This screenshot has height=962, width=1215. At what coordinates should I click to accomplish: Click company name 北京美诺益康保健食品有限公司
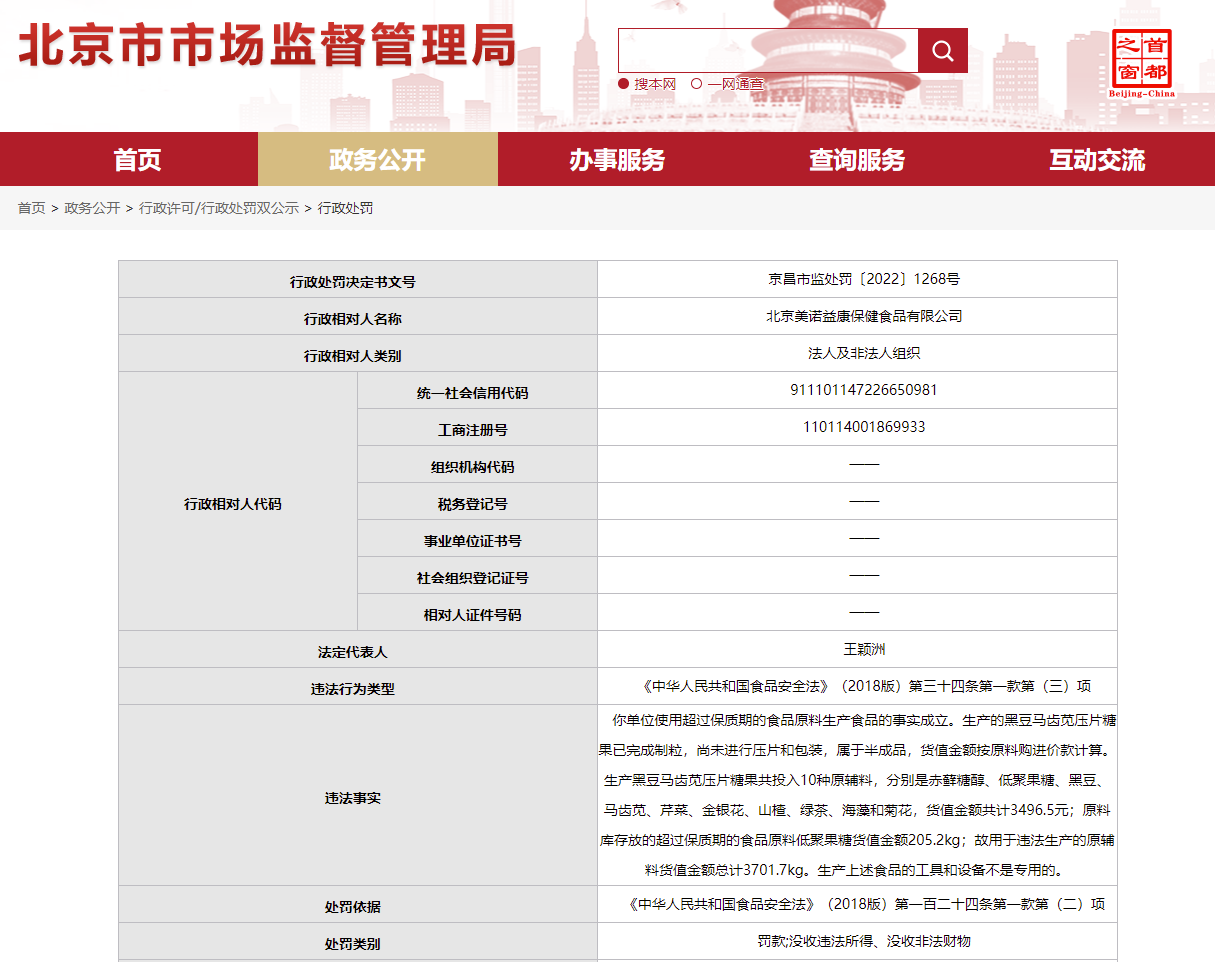point(863,316)
